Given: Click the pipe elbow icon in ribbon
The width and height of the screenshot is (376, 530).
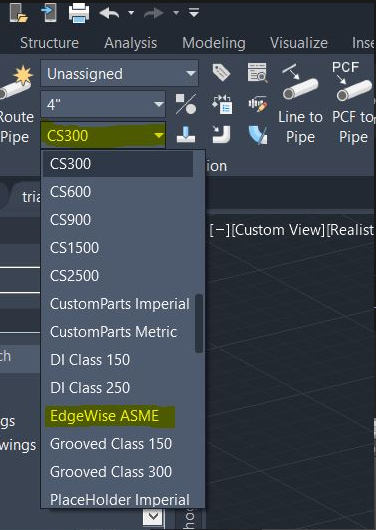Looking at the screenshot, I should (222, 135).
